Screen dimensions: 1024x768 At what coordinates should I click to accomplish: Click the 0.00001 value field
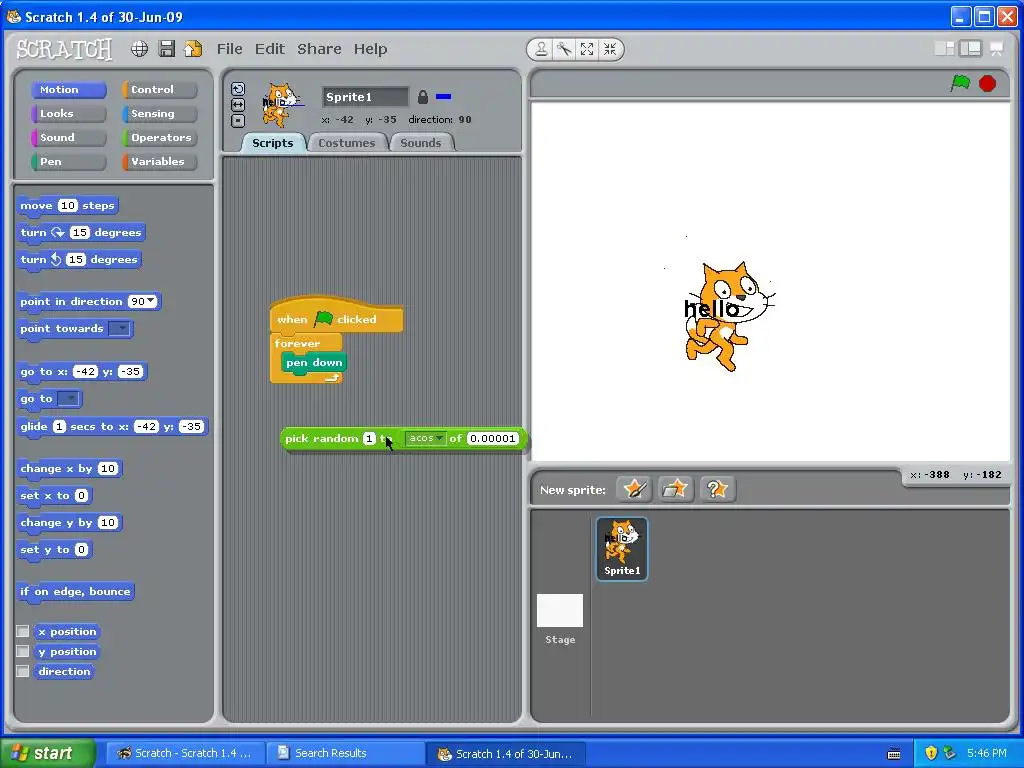(x=493, y=438)
